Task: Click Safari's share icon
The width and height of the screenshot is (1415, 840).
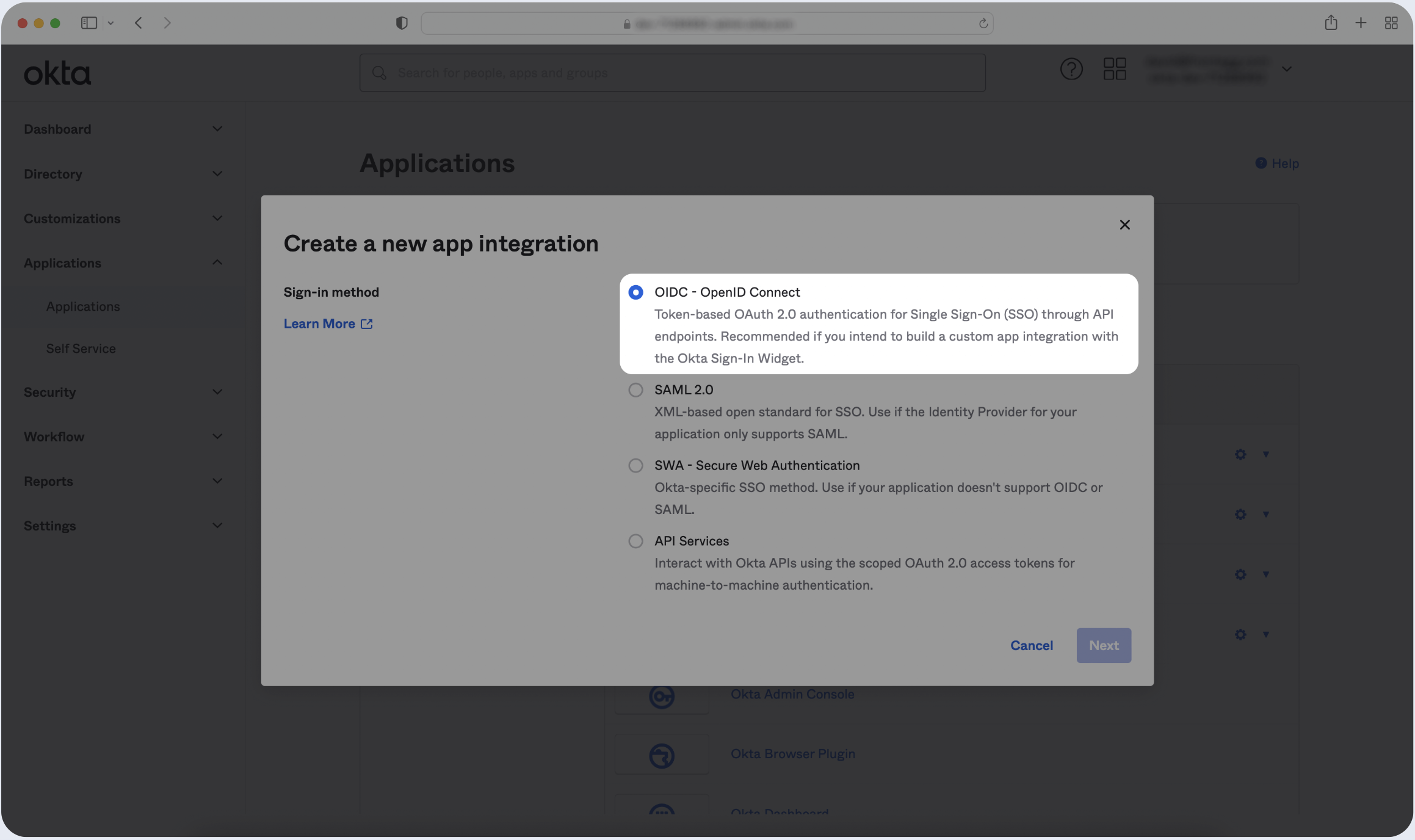Action: tap(1331, 23)
